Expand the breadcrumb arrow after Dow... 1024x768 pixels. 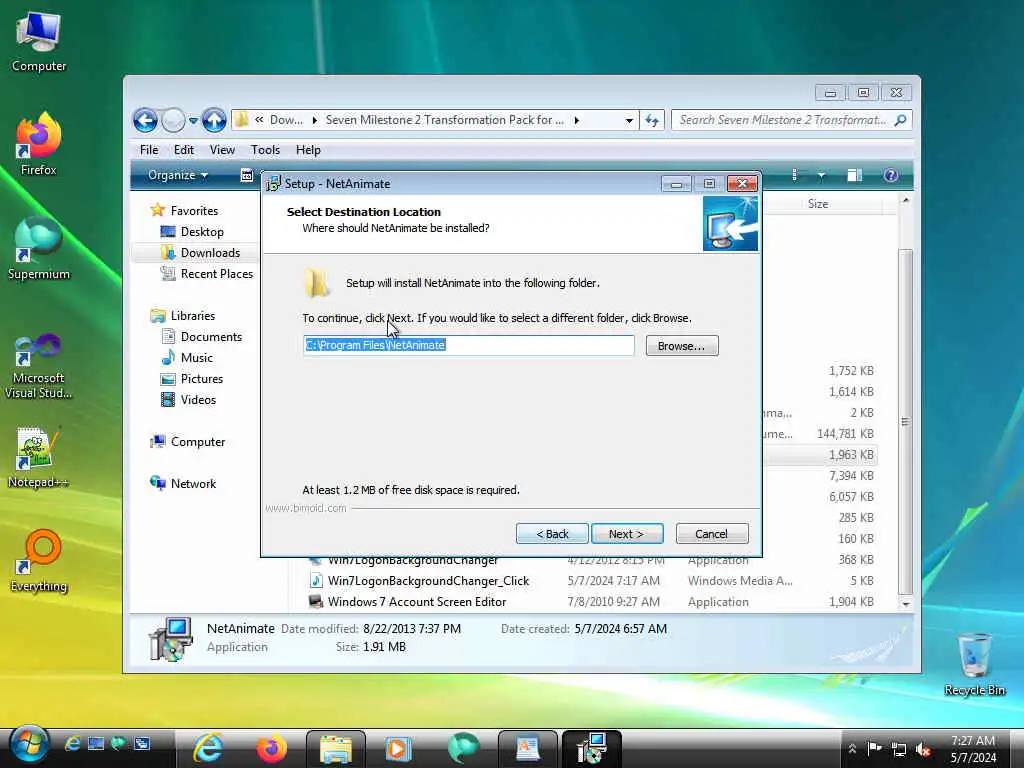[315, 120]
